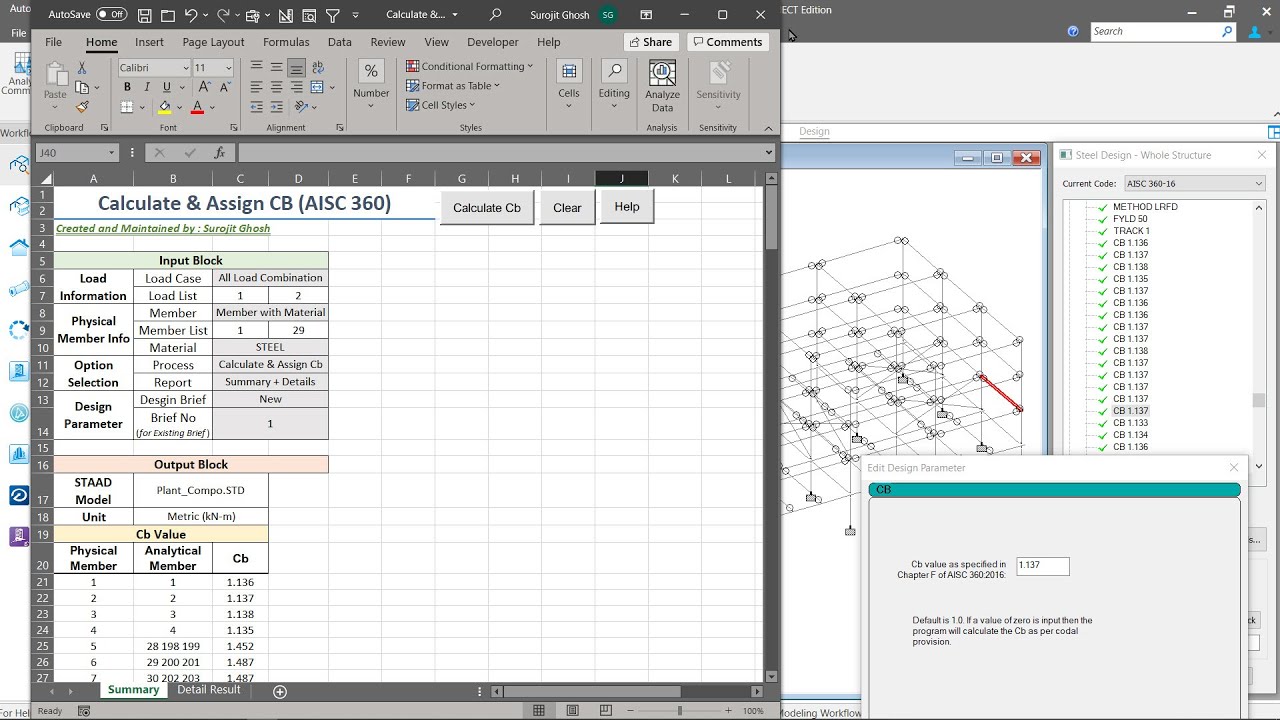Switch to the Detail Result sheet

click(x=209, y=690)
